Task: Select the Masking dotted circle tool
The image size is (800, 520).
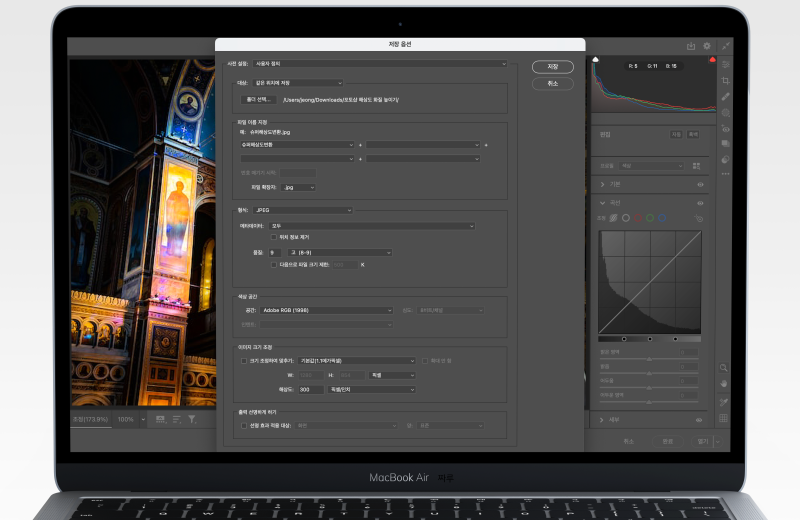Action: coord(726,113)
